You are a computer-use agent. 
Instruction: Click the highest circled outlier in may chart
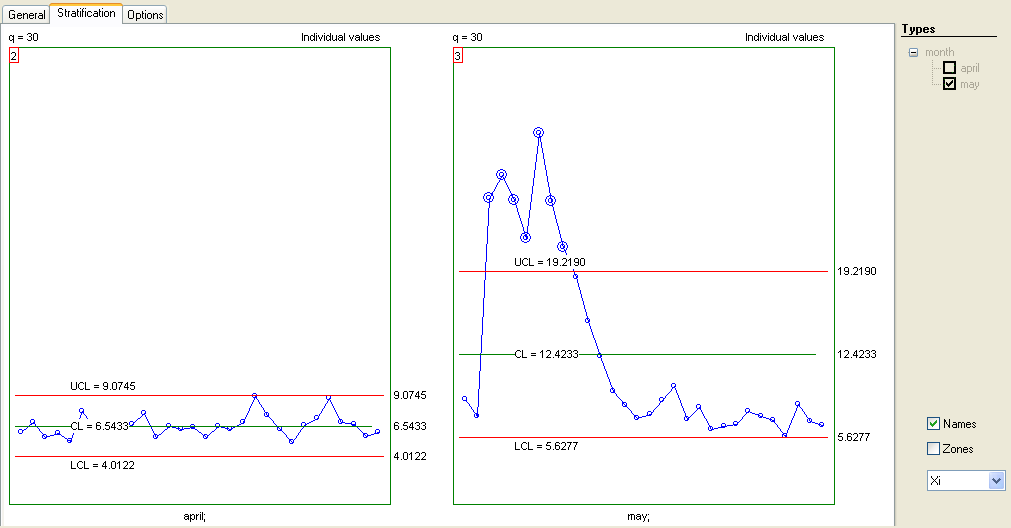[538, 132]
